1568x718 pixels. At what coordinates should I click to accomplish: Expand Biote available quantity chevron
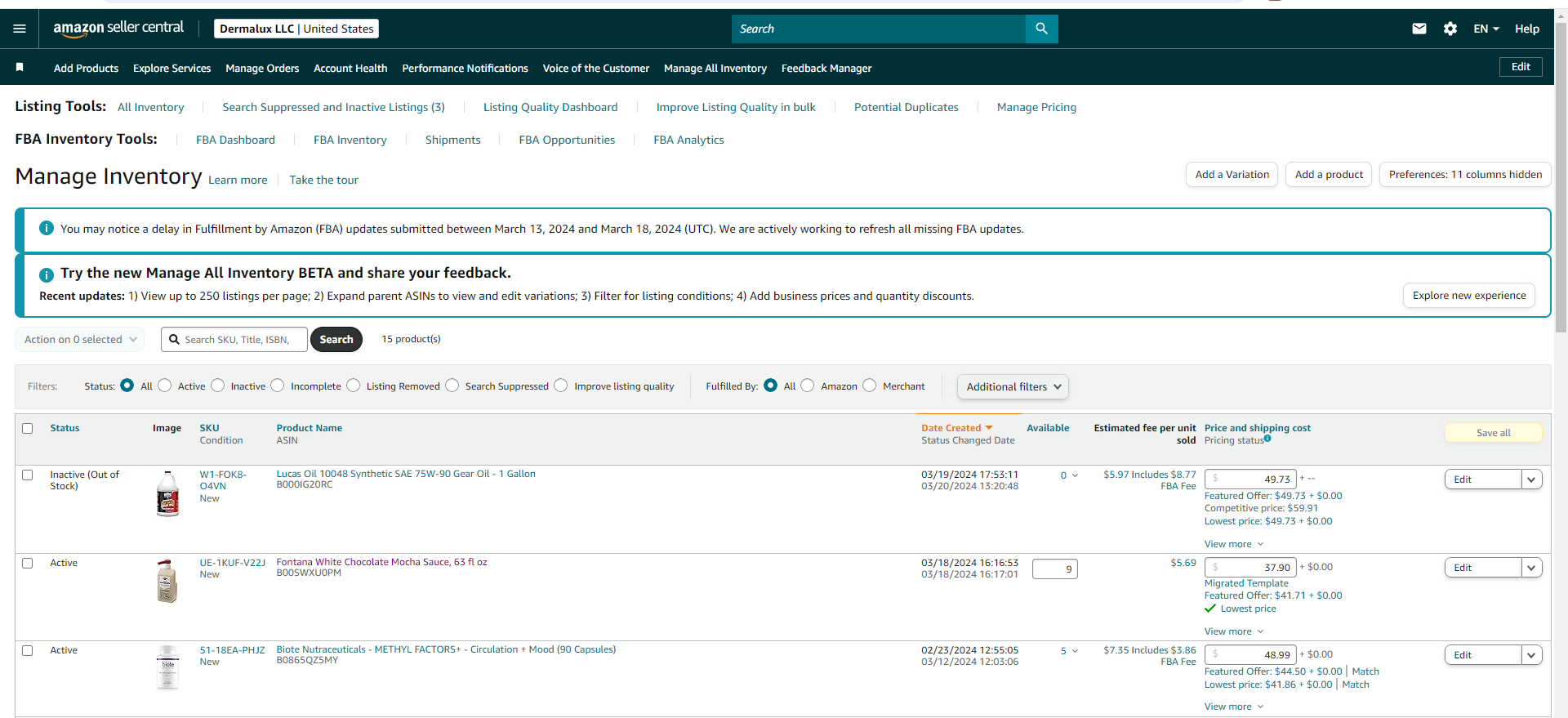click(1075, 651)
